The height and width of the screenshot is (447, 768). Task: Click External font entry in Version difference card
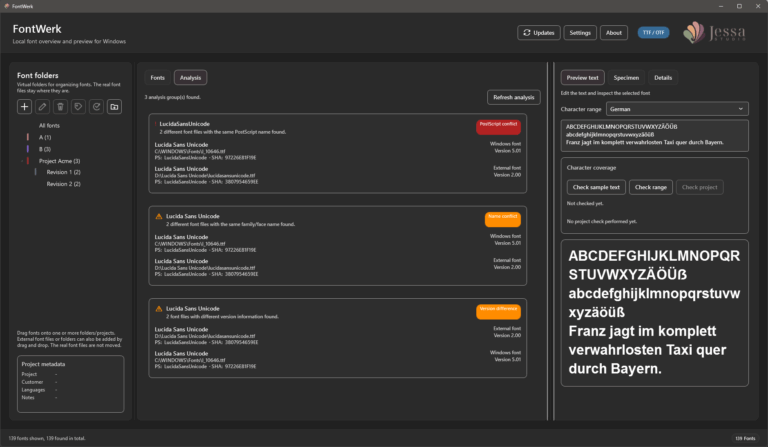[337, 335]
